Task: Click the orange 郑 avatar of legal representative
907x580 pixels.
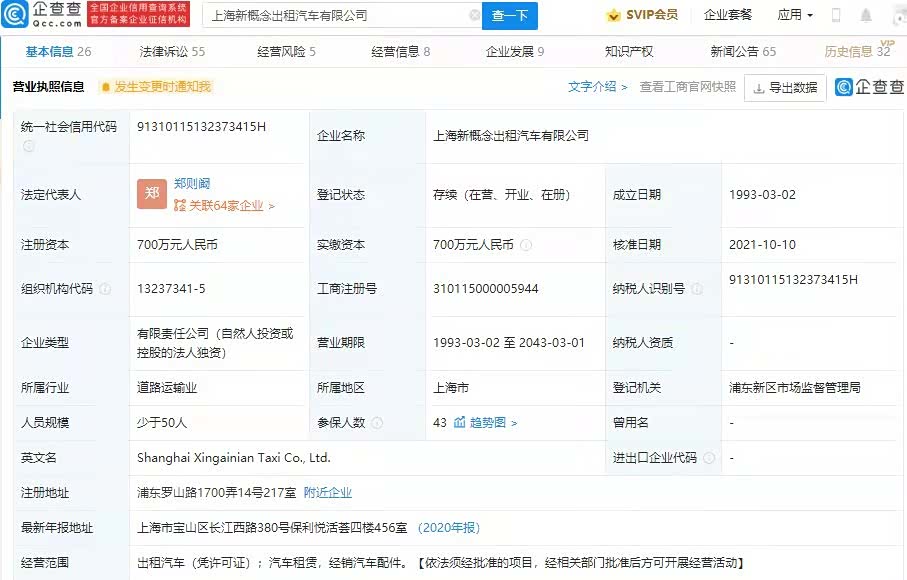Action: [x=152, y=194]
